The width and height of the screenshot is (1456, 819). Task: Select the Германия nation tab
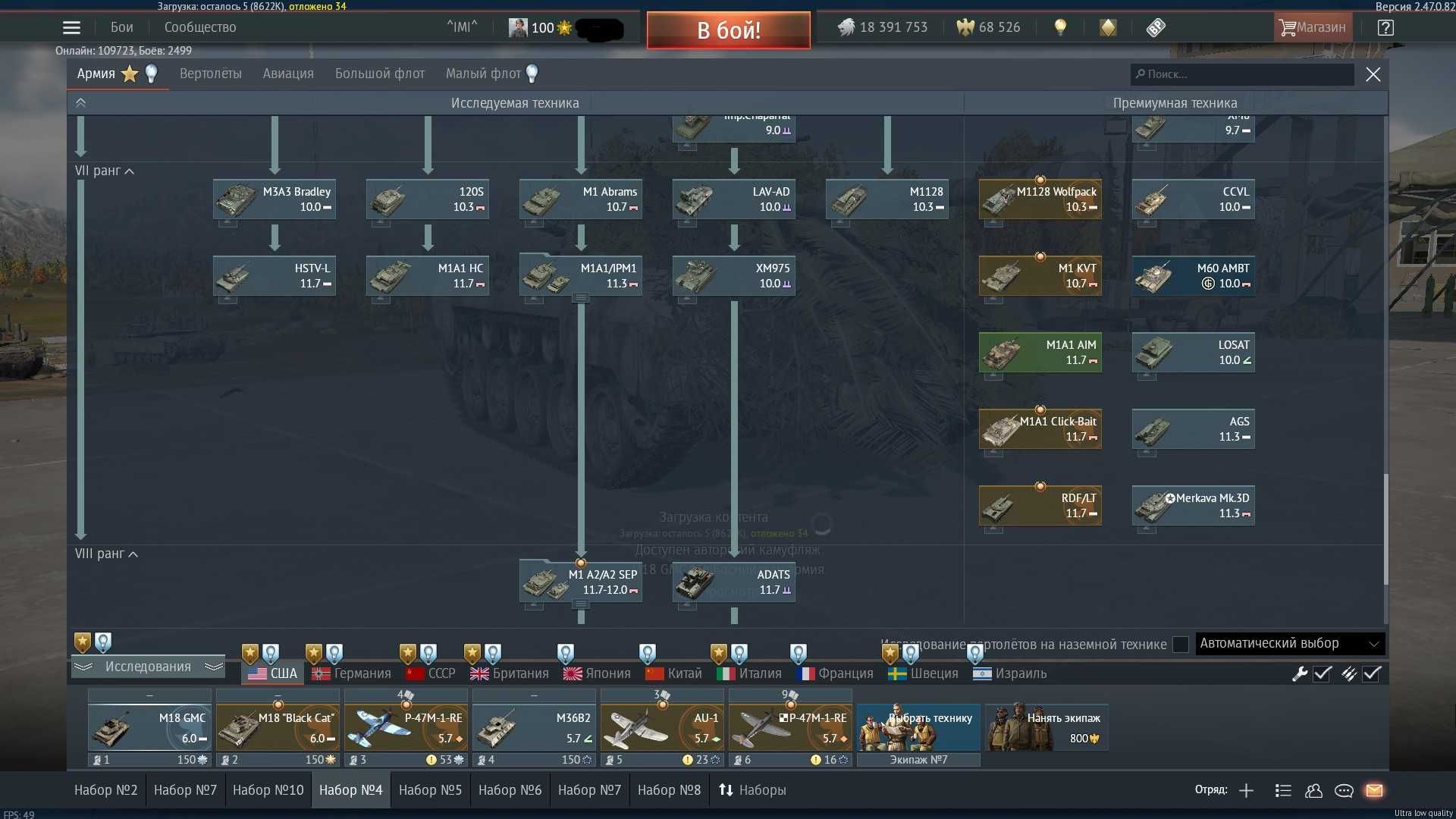[x=351, y=673]
